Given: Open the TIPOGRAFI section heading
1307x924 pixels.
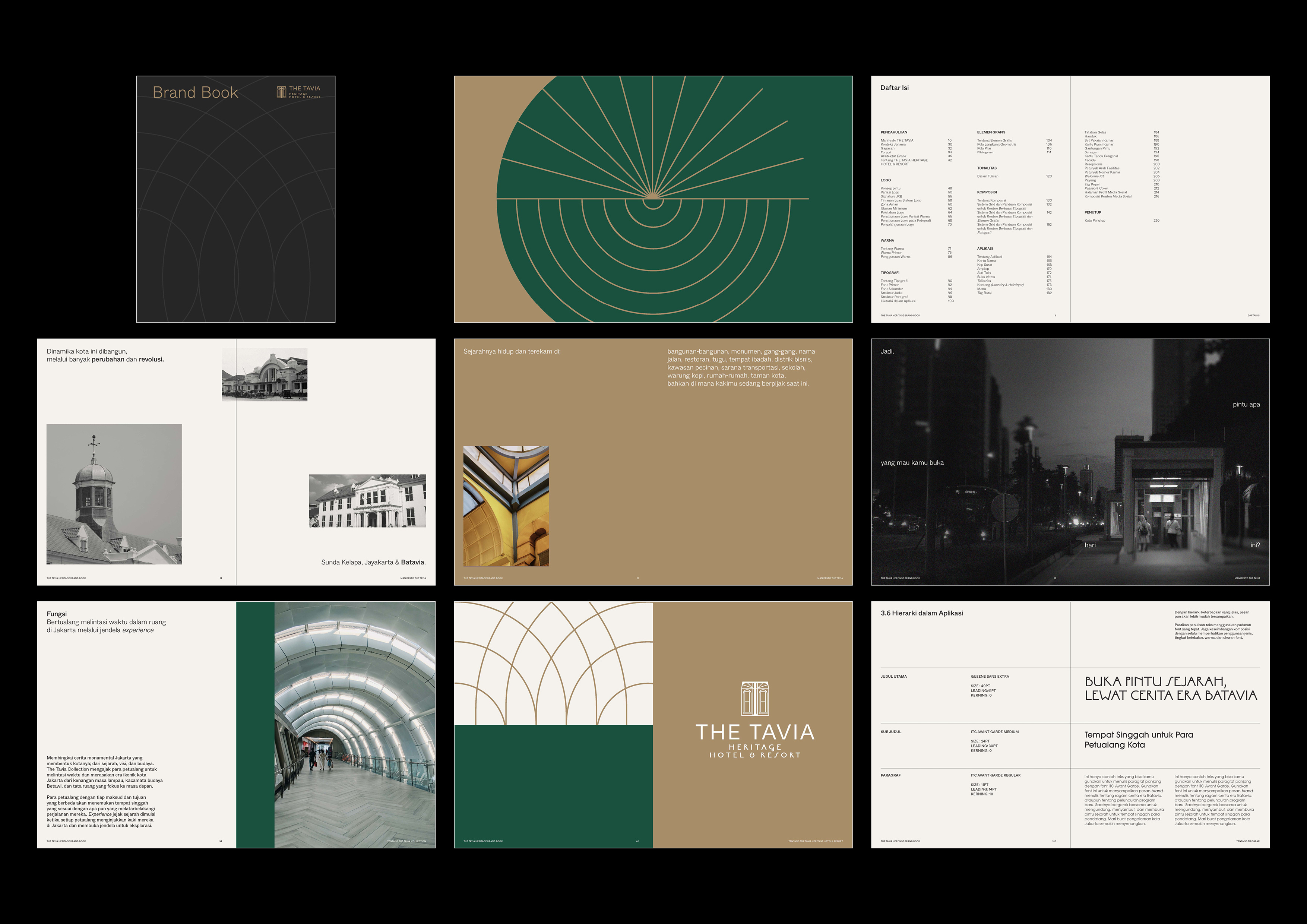Looking at the screenshot, I should pyautogui.click(x=890, y=273).
